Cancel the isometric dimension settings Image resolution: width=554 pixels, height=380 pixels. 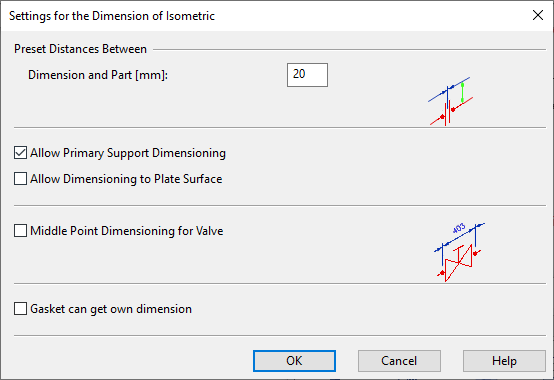(x=399, y=361)
